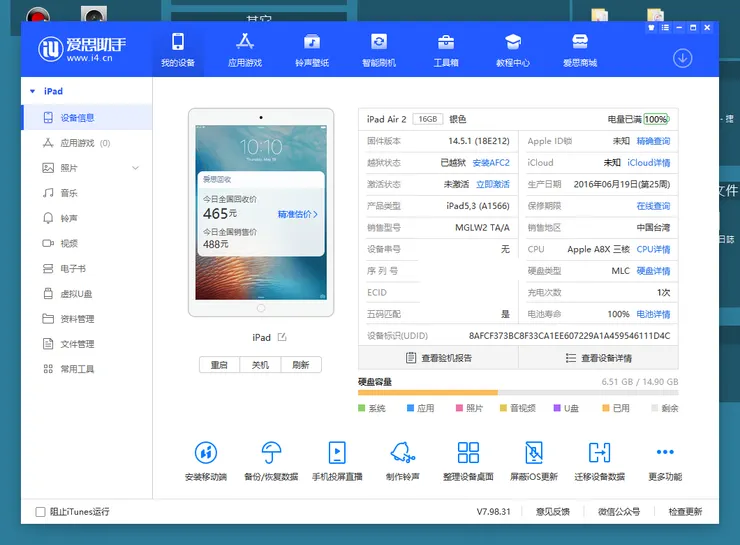The image size is (740, 545).
Task: Click 在线查询 for warranty period
Action: coord(653,206)
